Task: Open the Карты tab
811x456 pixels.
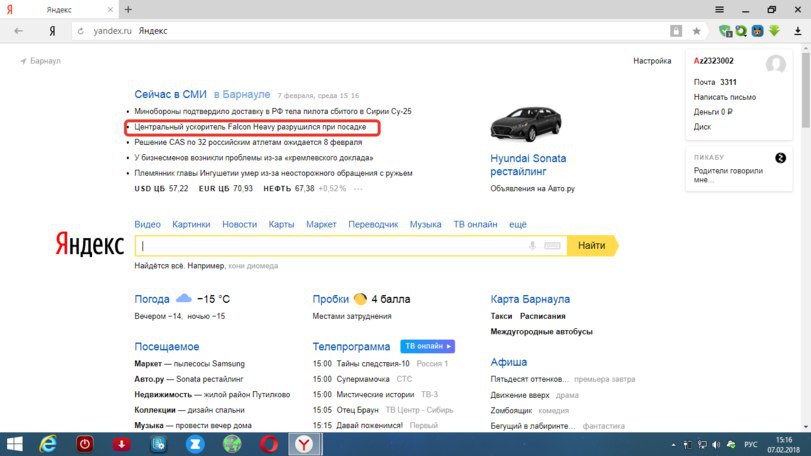Action: pos(281,224)
